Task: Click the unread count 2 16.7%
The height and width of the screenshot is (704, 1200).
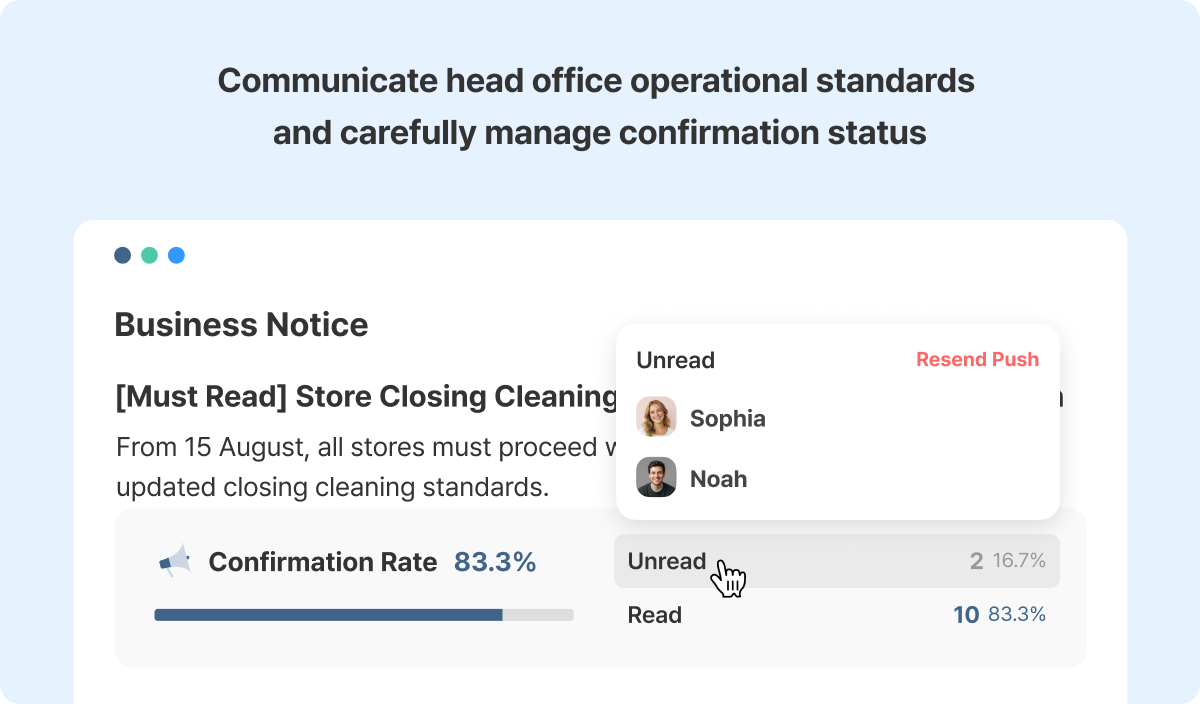Action: 1008,561
